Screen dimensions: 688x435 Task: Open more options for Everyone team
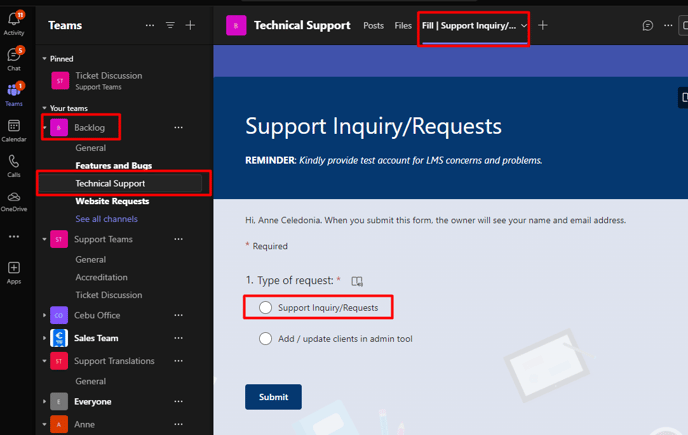pos(178,402)
